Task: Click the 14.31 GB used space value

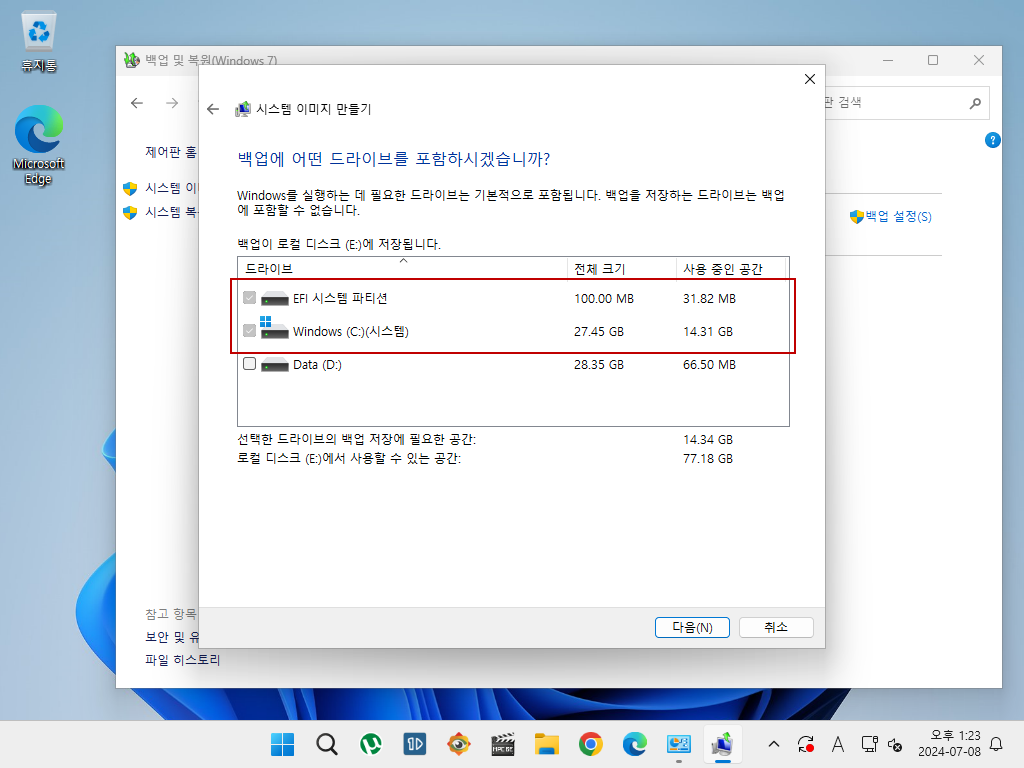Action: [x=708, y=331]
